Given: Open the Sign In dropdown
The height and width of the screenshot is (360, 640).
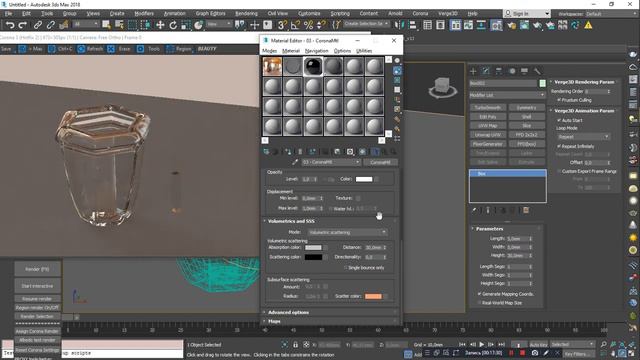Looking at the screenshot, I should coord(527,13).
